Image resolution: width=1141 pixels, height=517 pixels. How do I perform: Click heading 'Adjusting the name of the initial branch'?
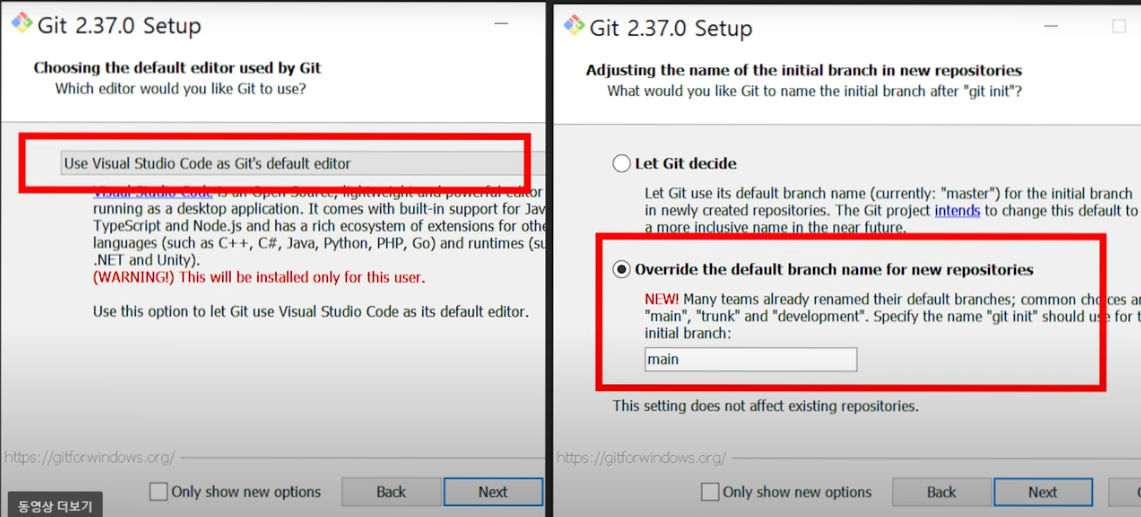(x=804, y=71)
